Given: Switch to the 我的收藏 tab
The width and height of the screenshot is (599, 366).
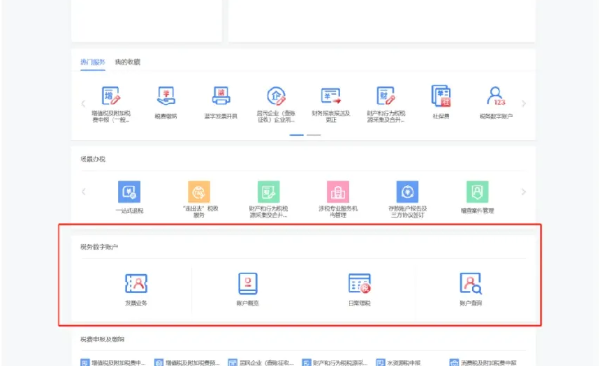Looking at the screenshot, I should tap(128, 62).
